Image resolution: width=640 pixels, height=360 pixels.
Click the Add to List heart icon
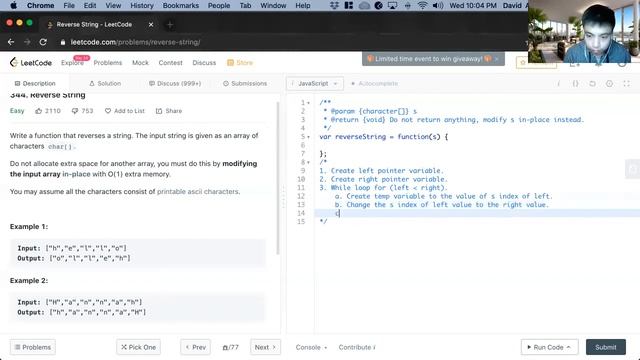click(x=108, y=111)
